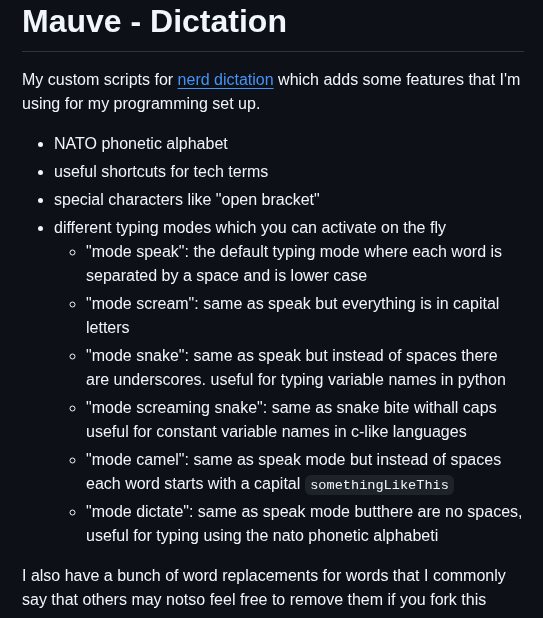Click the hollow bullet beside mode camel
The image size is (543, 618).
[73, 460]
